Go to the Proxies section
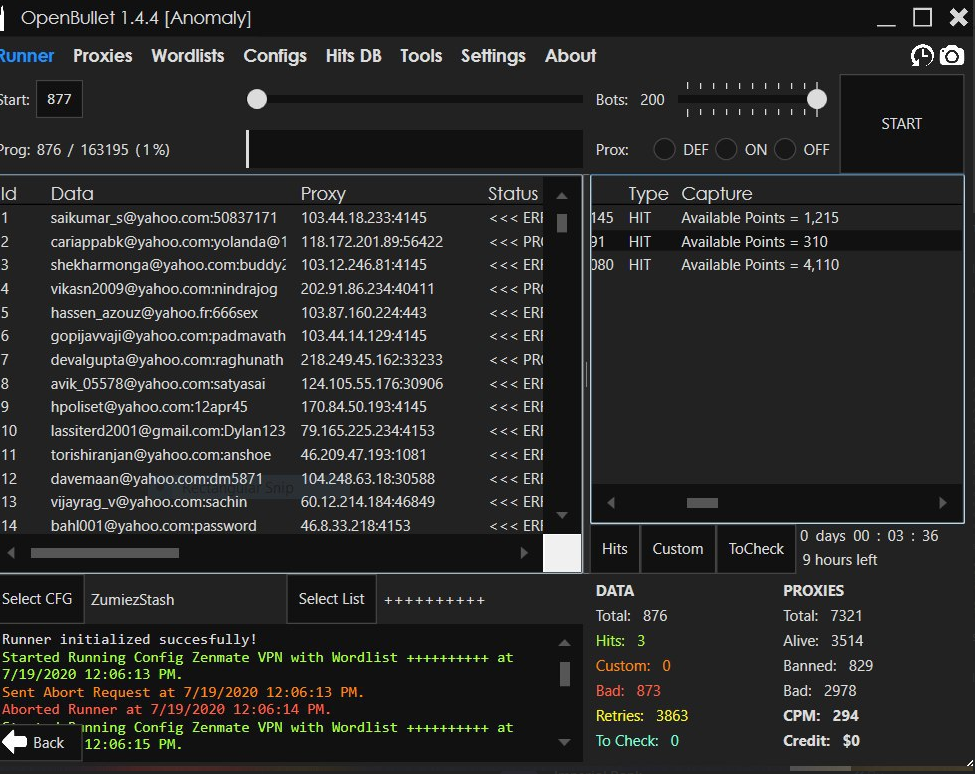Image resolution: width=975 pixels, height=774 pixels. pos(103,56)
